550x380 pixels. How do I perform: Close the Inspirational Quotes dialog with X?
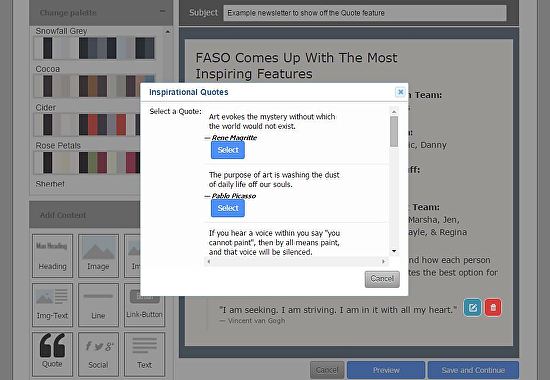tap(400, 92)
